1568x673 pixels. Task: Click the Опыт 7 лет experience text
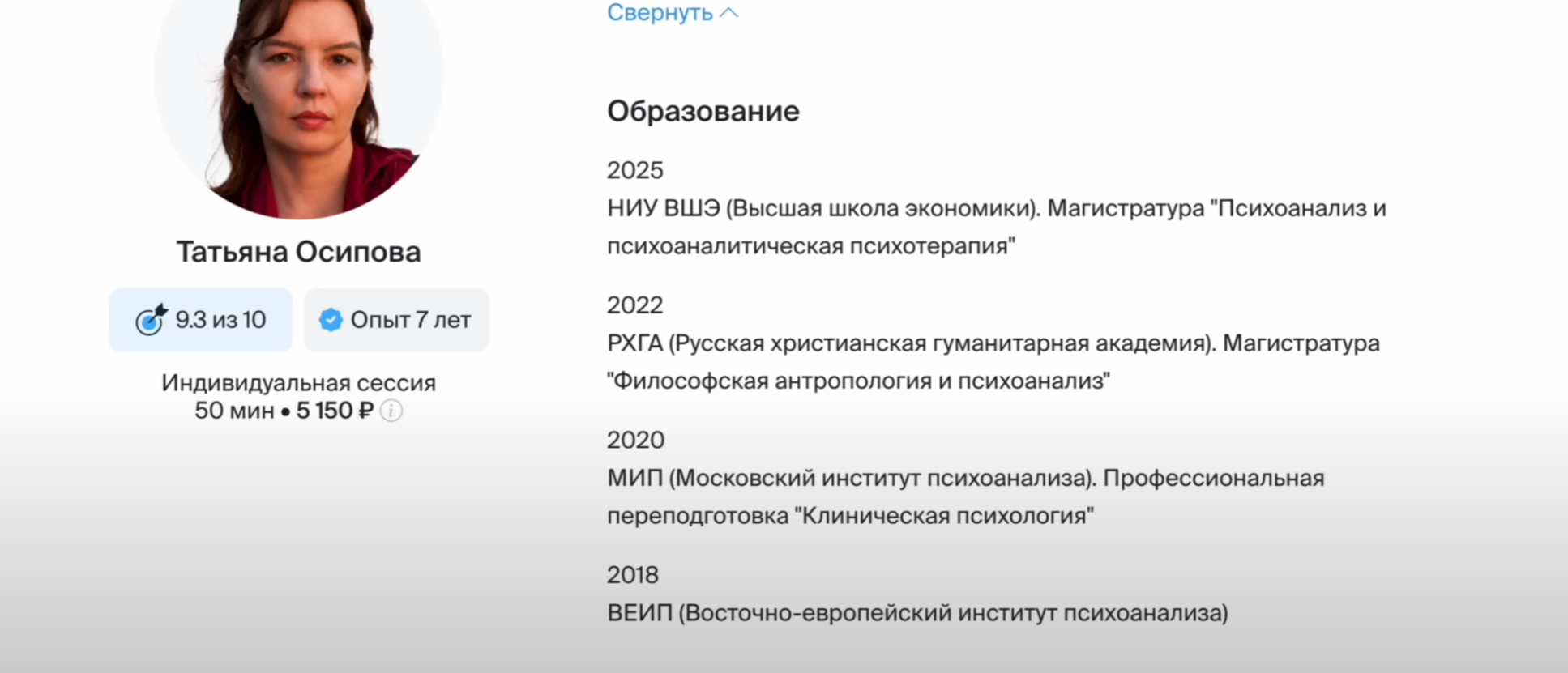[x=410, y=320]
